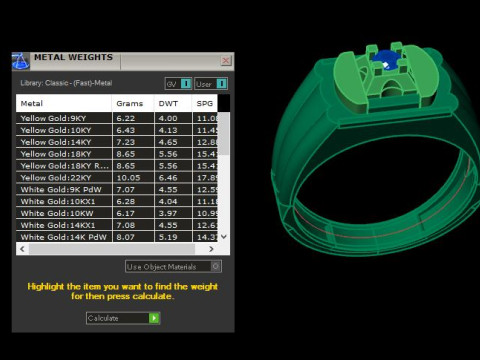This screenshot has width=480, height=360.
Task: Select the Yellow Gold:18KY row
Action: 117,154
